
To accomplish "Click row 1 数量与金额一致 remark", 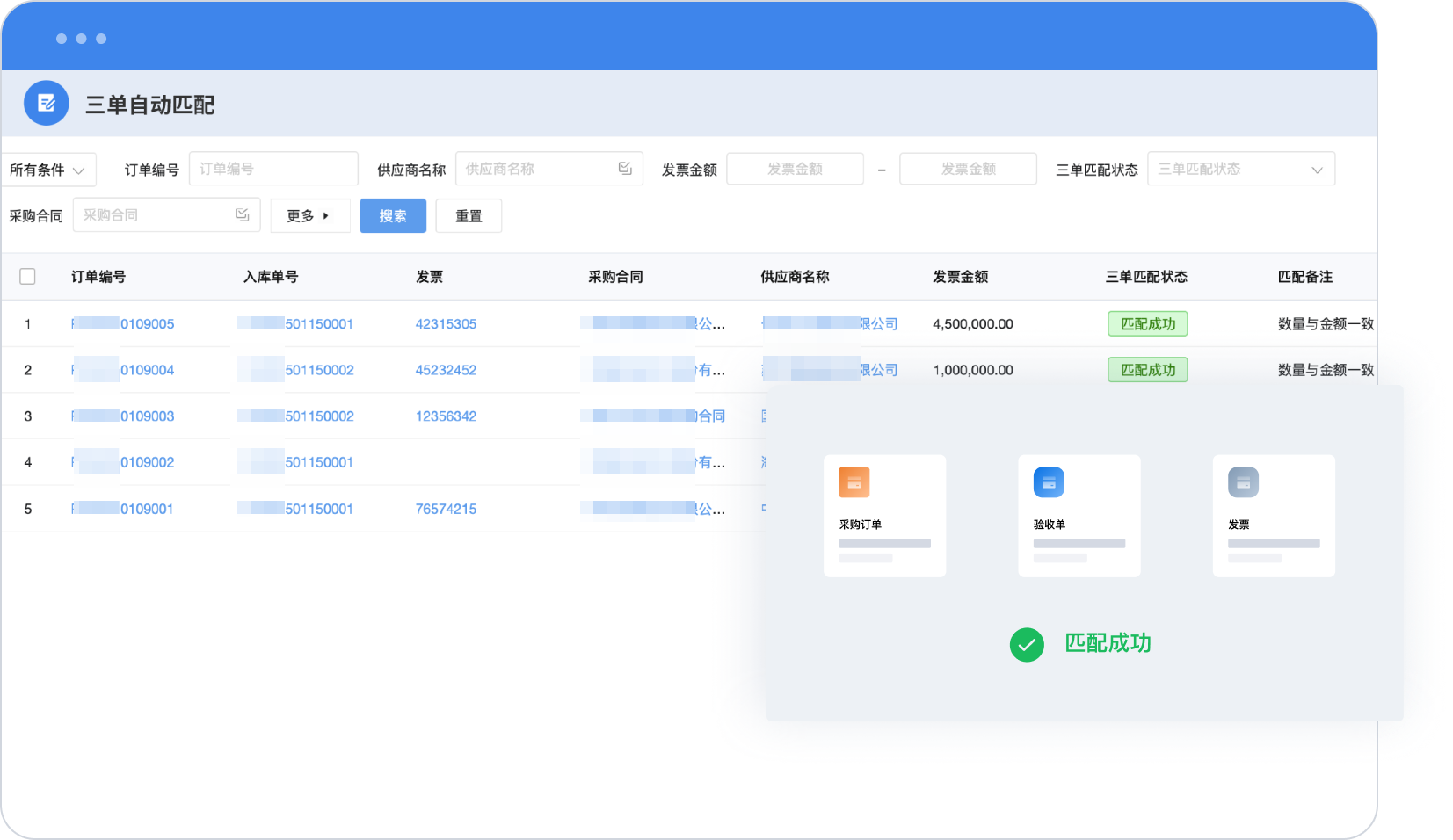I will point(1326,324).
